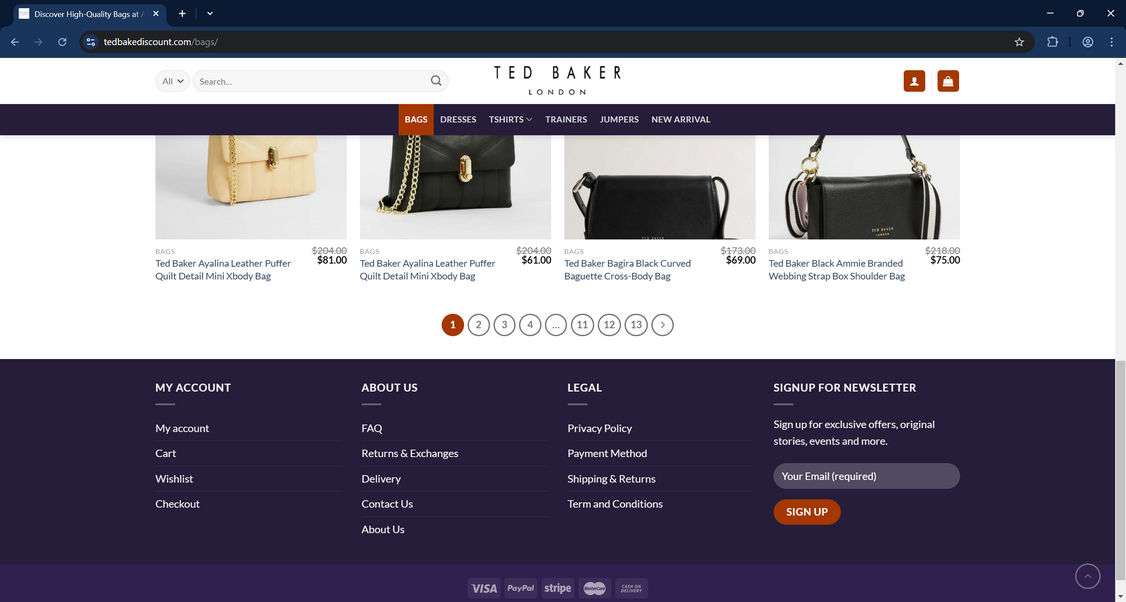The width and height of the screenshot is (1126, 602).
Task: Open the tab search dropdown arrow
Action: coord(210,14)
